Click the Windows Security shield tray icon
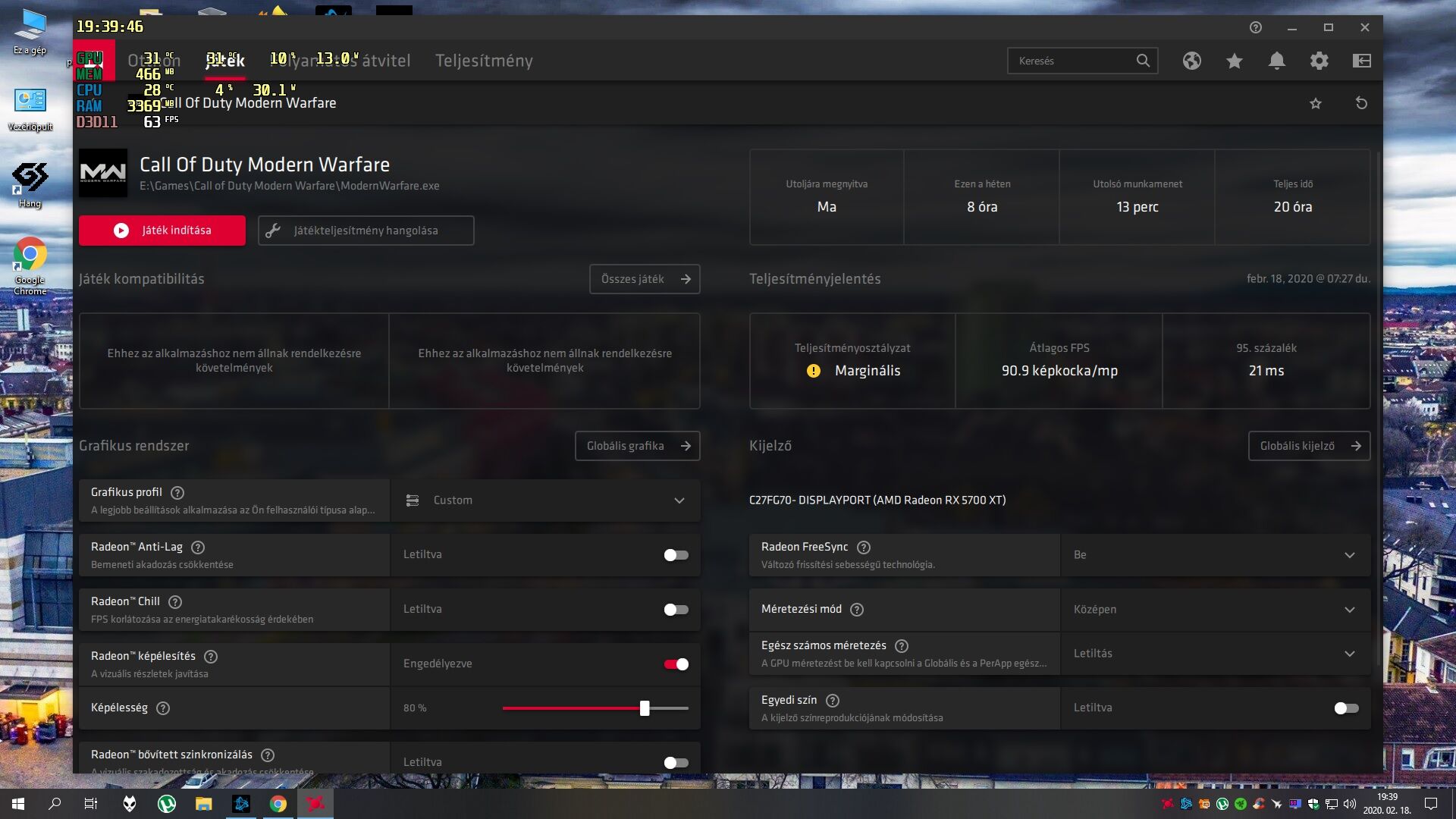The height and width of the screenshot is (819, 1456). (x=1313, y=804)
